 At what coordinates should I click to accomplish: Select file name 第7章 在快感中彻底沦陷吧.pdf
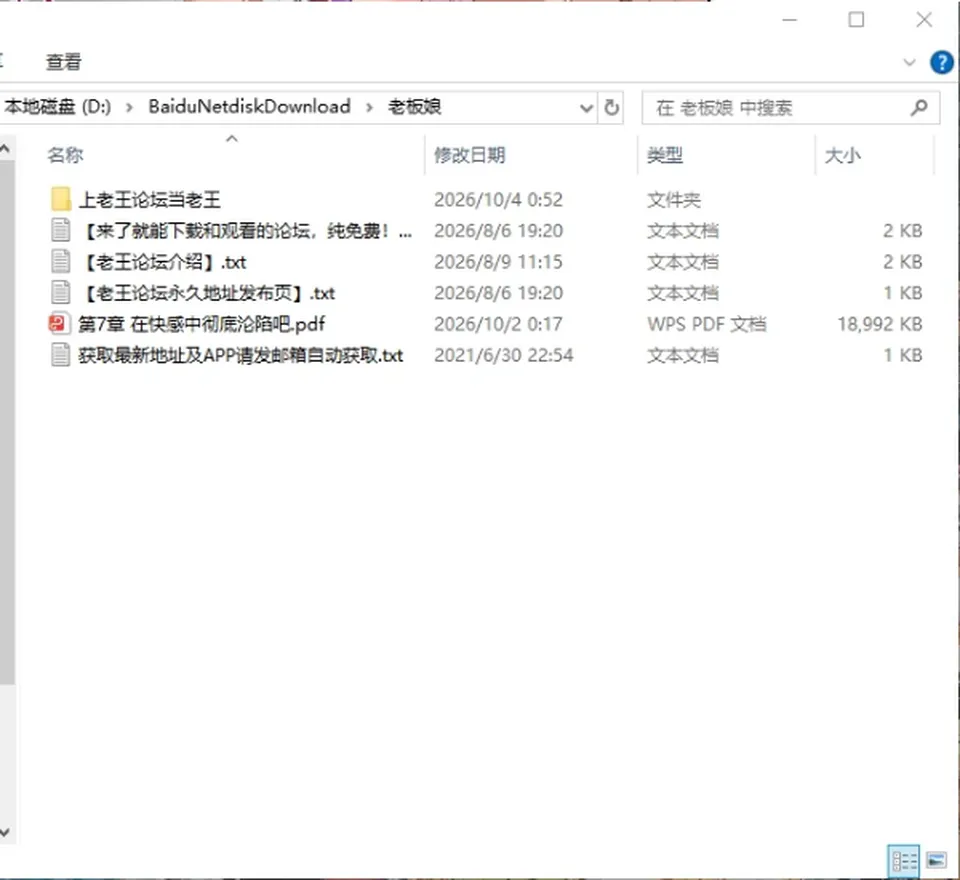tap(201, 324)
